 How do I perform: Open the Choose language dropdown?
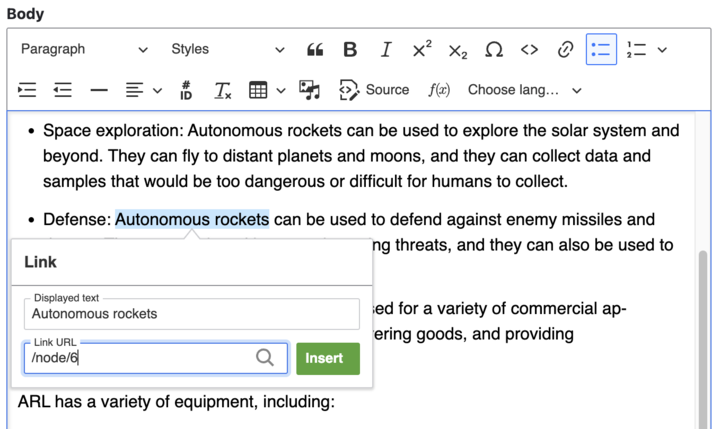coord(525,90)
